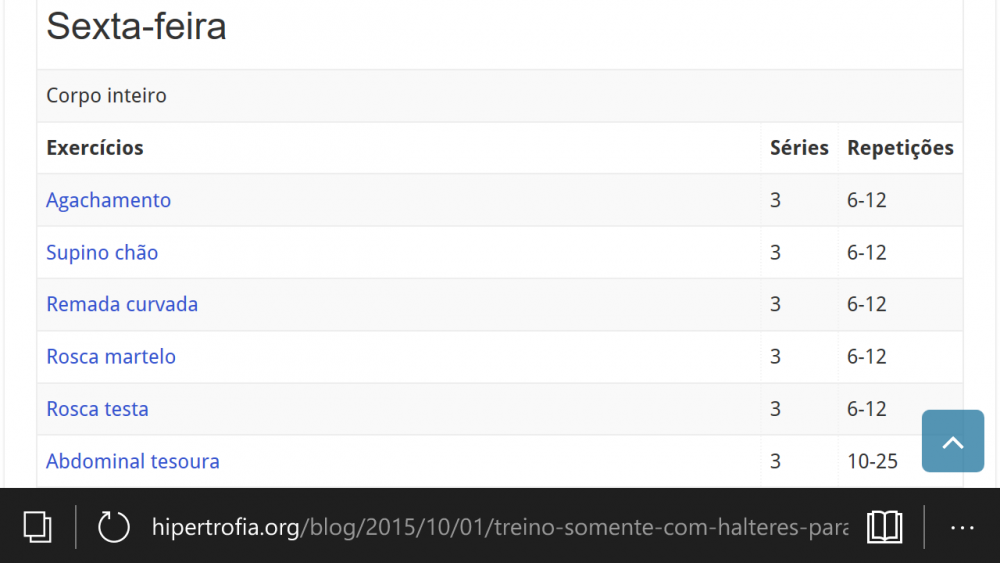
Task: Open the Rosca testa link
Action: pos(97,409)
